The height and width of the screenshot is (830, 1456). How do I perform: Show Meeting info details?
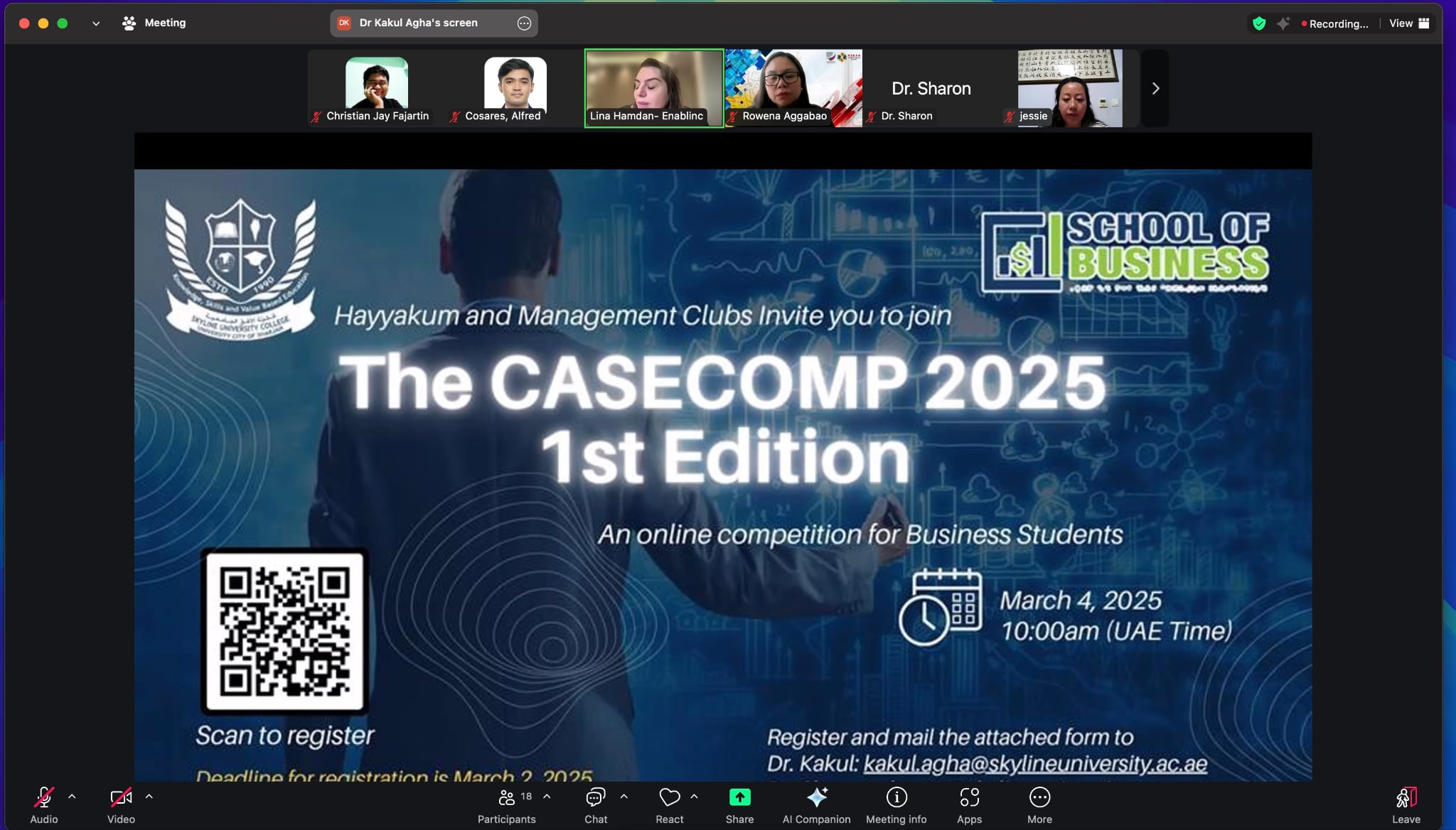tap(896, 798)
